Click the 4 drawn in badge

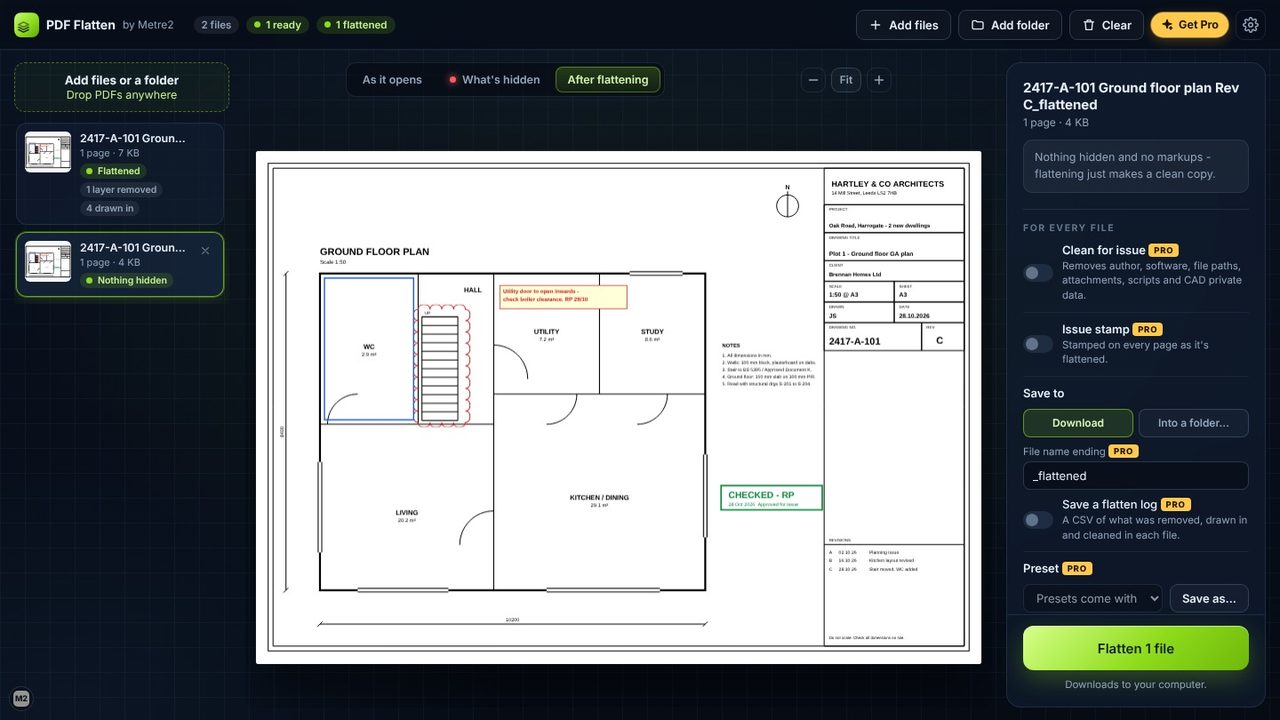(110, 209)
